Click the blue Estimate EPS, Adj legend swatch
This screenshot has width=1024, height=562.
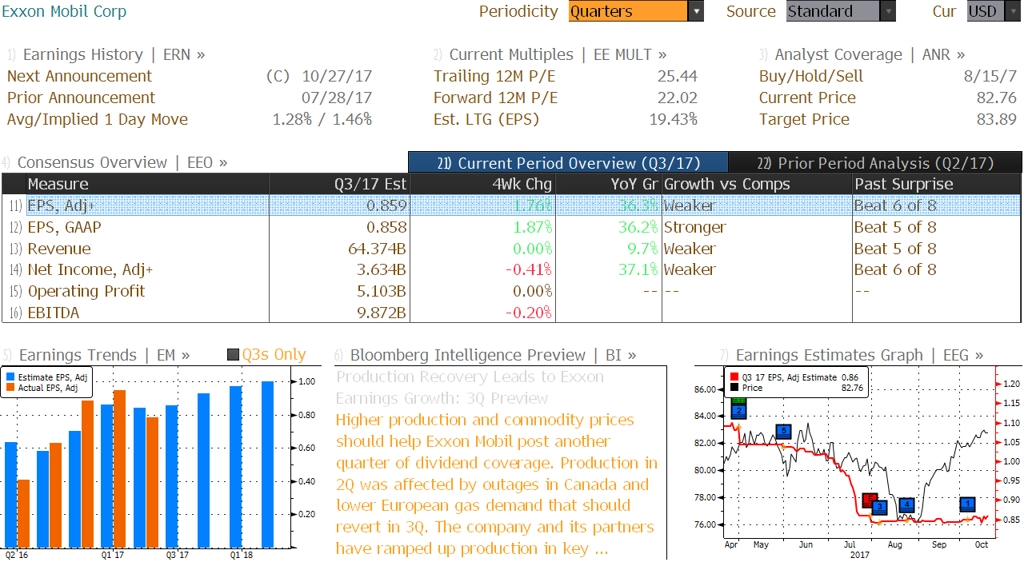10,377
